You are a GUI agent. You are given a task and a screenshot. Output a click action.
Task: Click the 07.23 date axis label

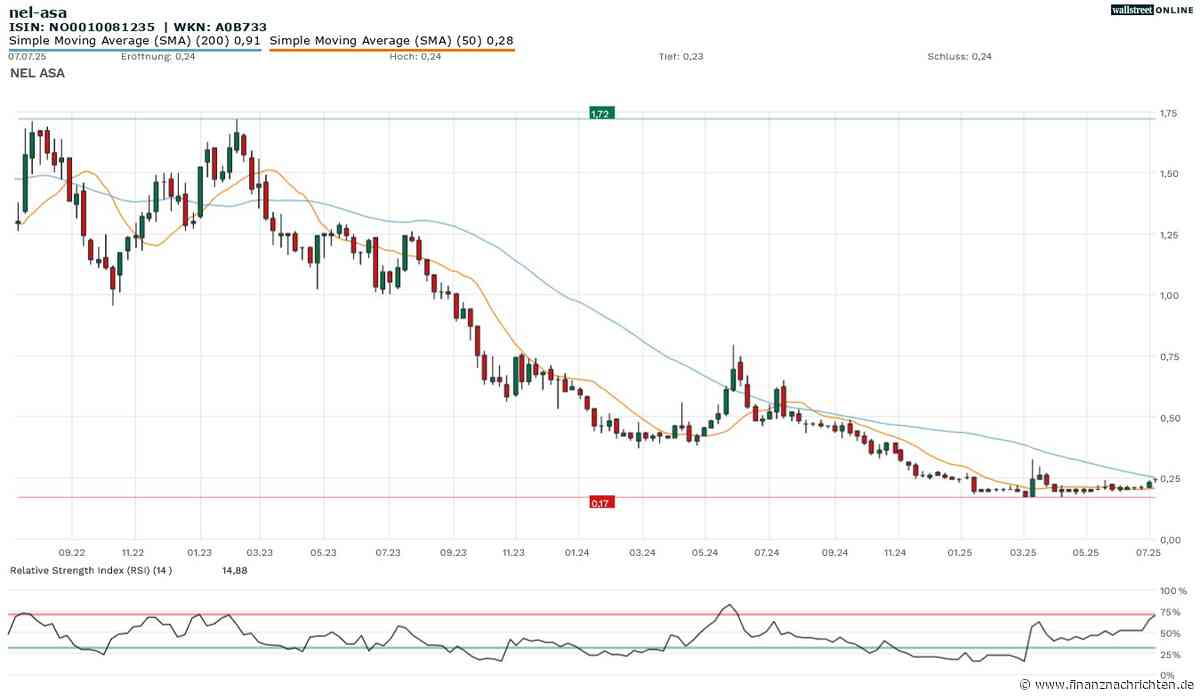click(387, 552)
